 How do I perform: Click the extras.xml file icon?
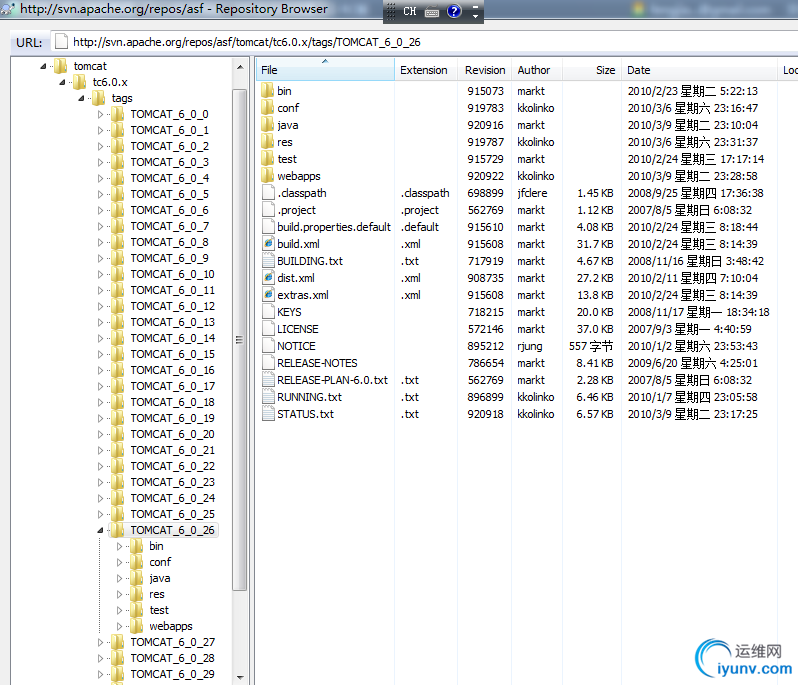[268, 295]
